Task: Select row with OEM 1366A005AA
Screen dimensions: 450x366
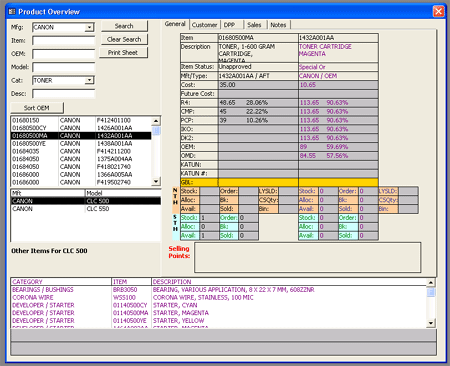Action: pyautogui.click(x=81, y=175)
